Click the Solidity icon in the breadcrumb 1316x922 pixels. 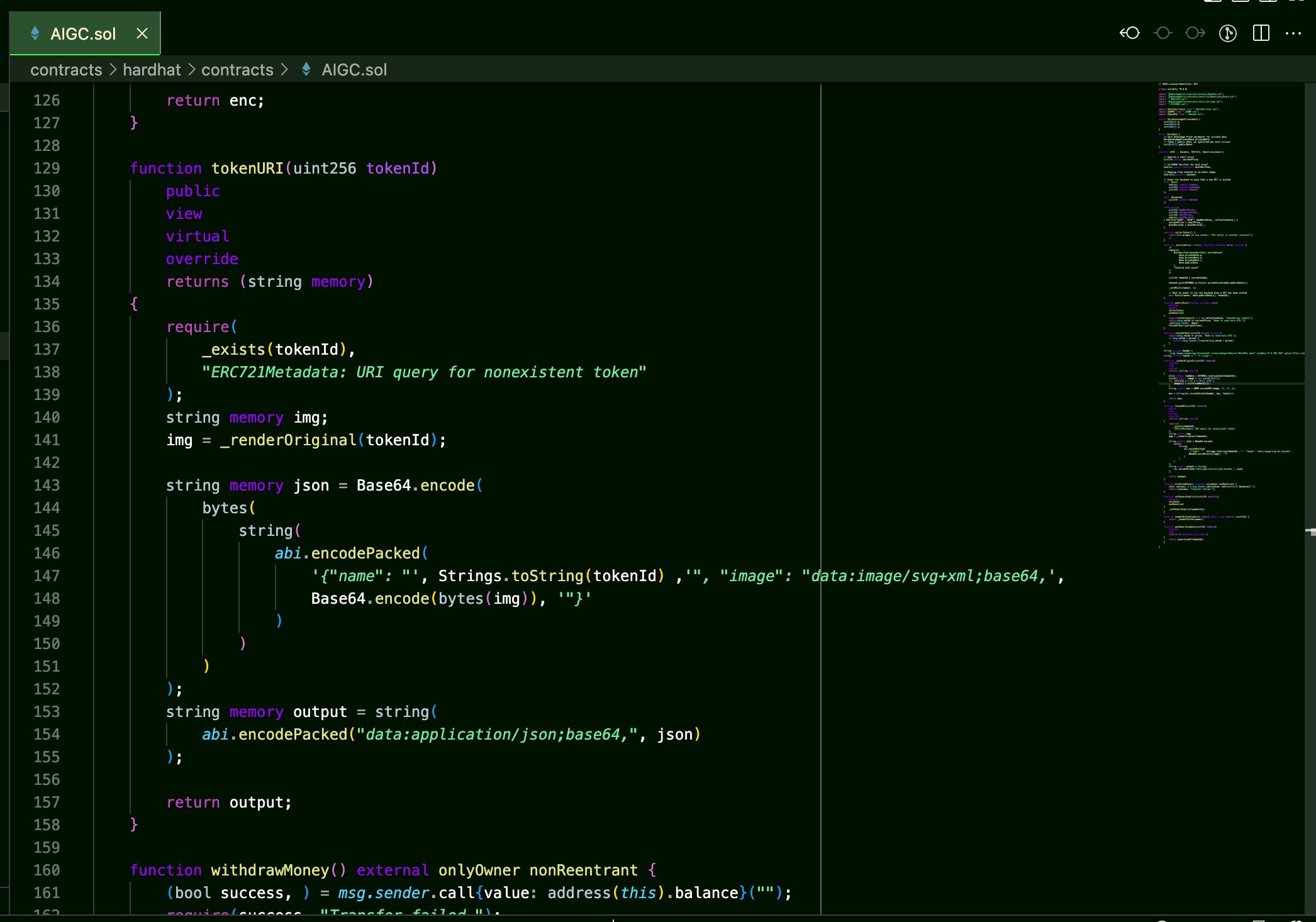(x=306, y=69)
